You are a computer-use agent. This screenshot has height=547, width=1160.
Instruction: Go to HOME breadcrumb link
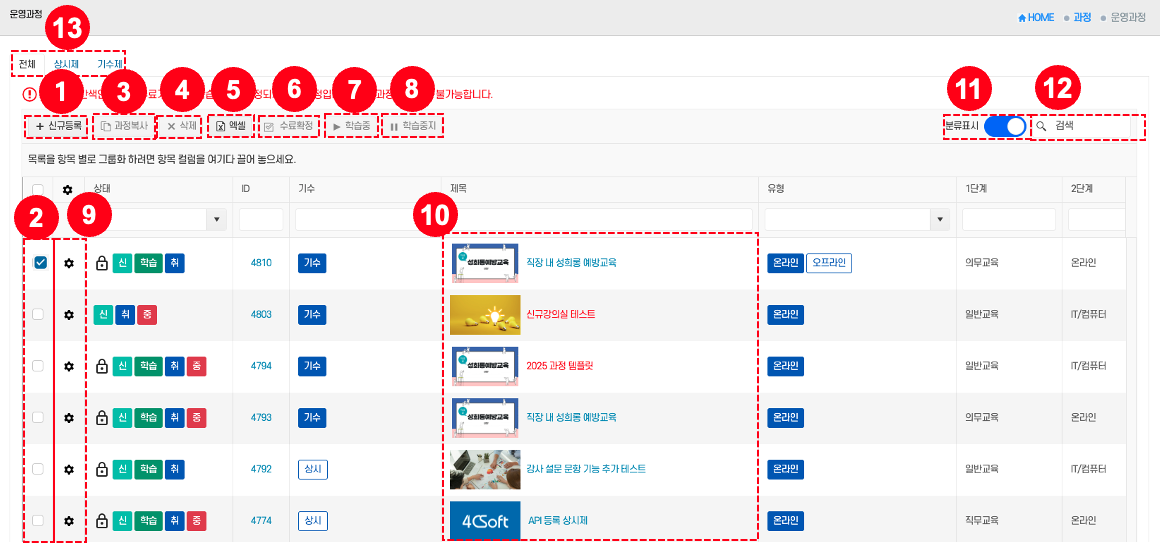1035,18
